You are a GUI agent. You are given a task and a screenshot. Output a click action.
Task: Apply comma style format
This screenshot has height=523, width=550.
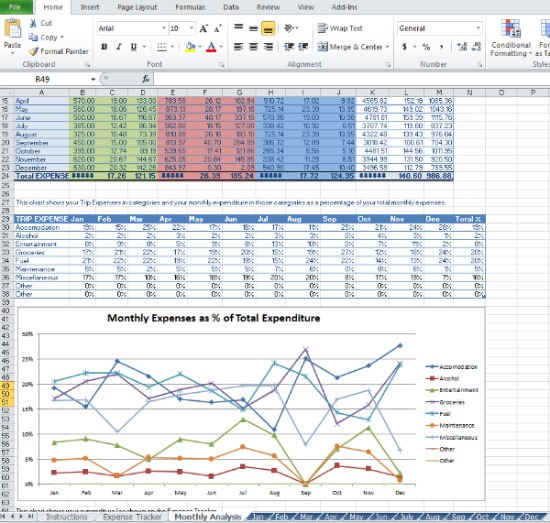(442, 47)
